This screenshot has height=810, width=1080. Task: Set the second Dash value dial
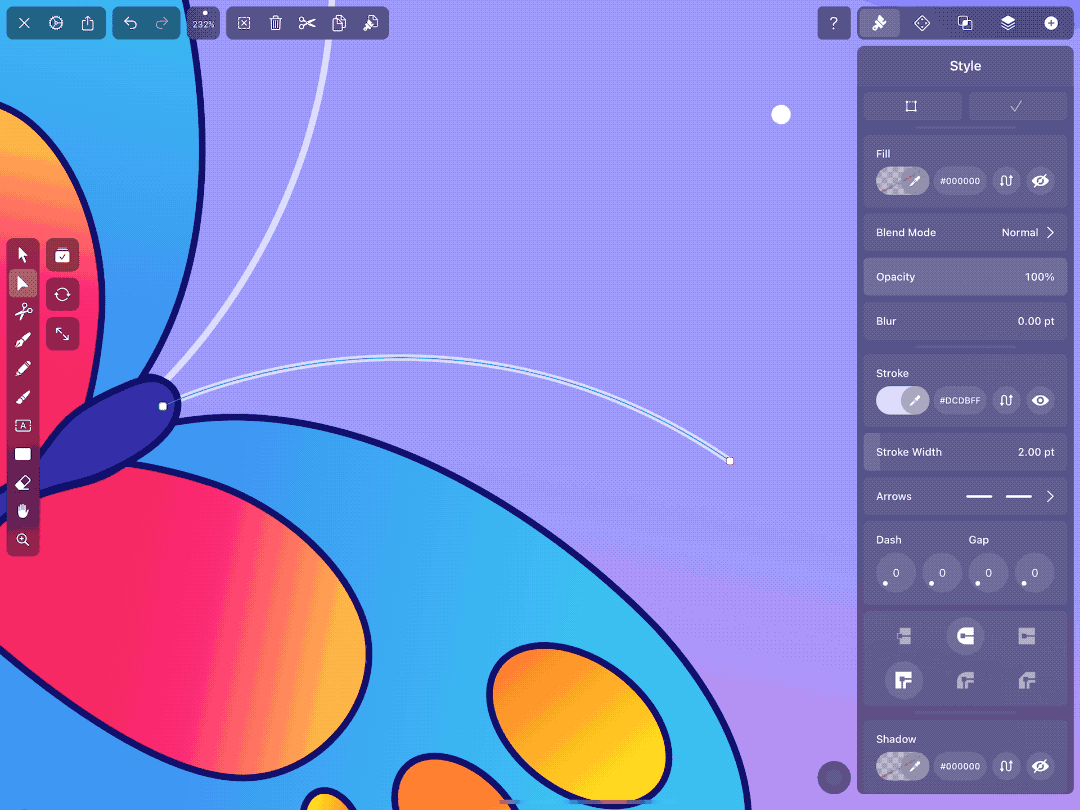(942, 572)
